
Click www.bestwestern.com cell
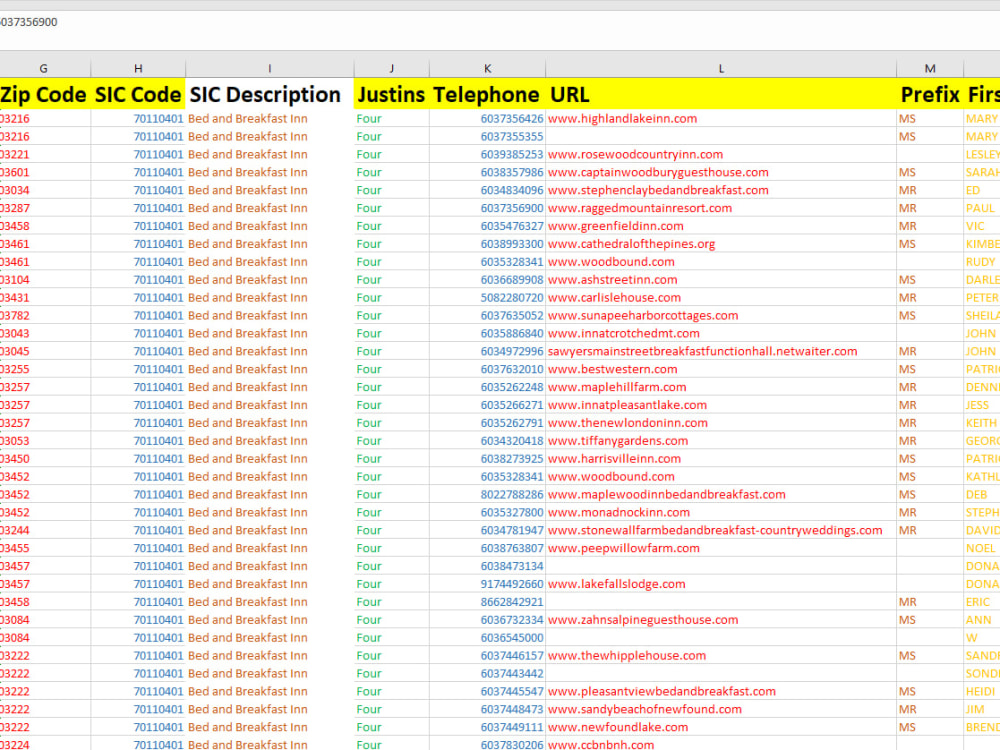point(721,369)
